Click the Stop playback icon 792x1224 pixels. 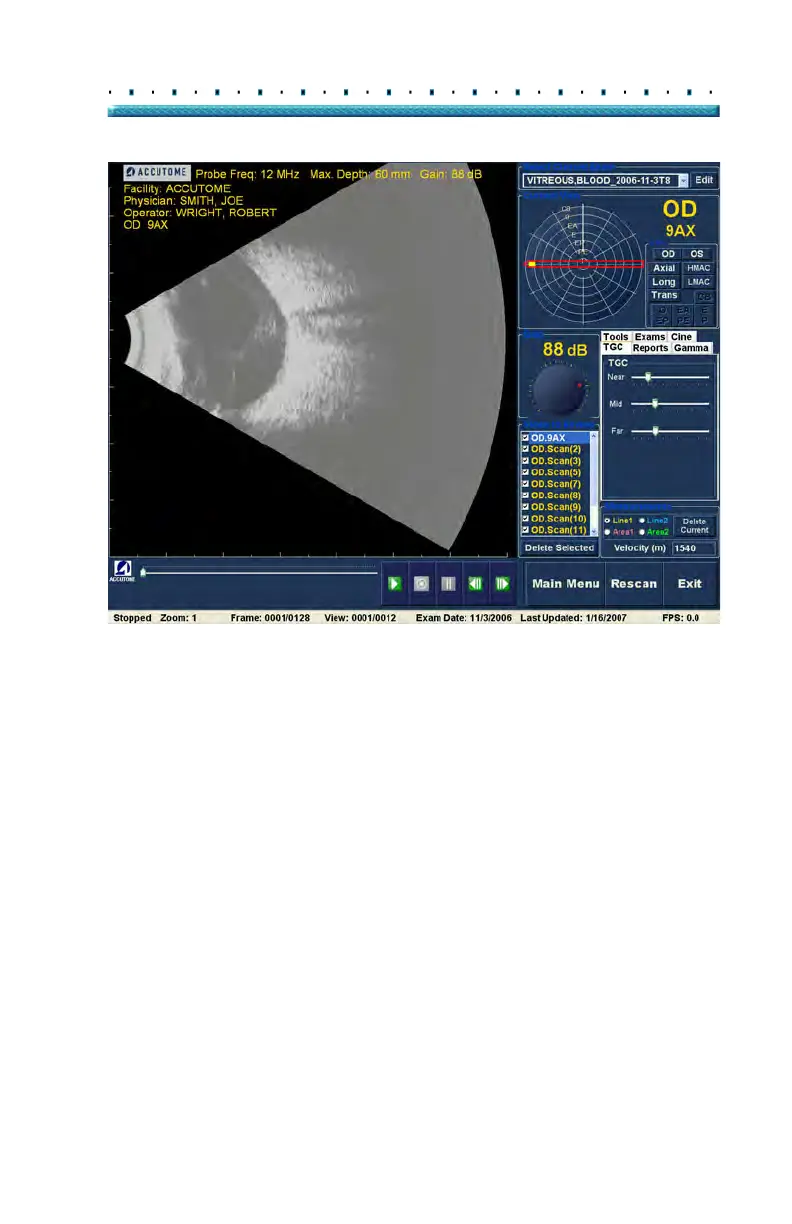421,583
